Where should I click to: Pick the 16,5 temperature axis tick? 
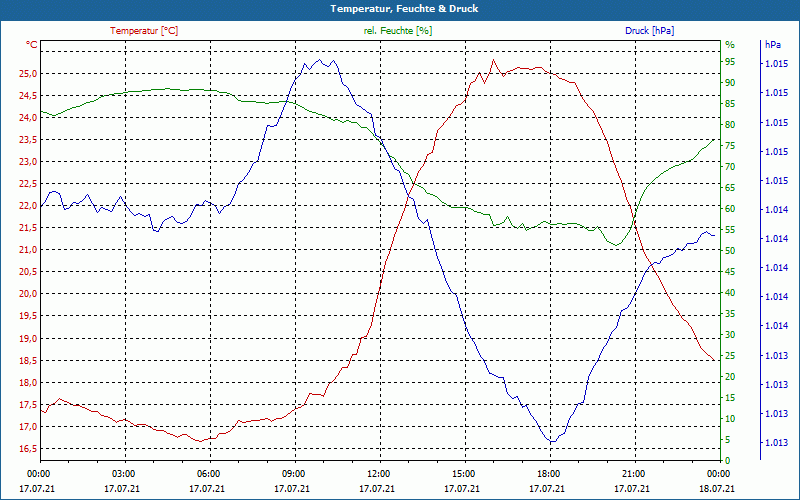(x=28, y=448)
